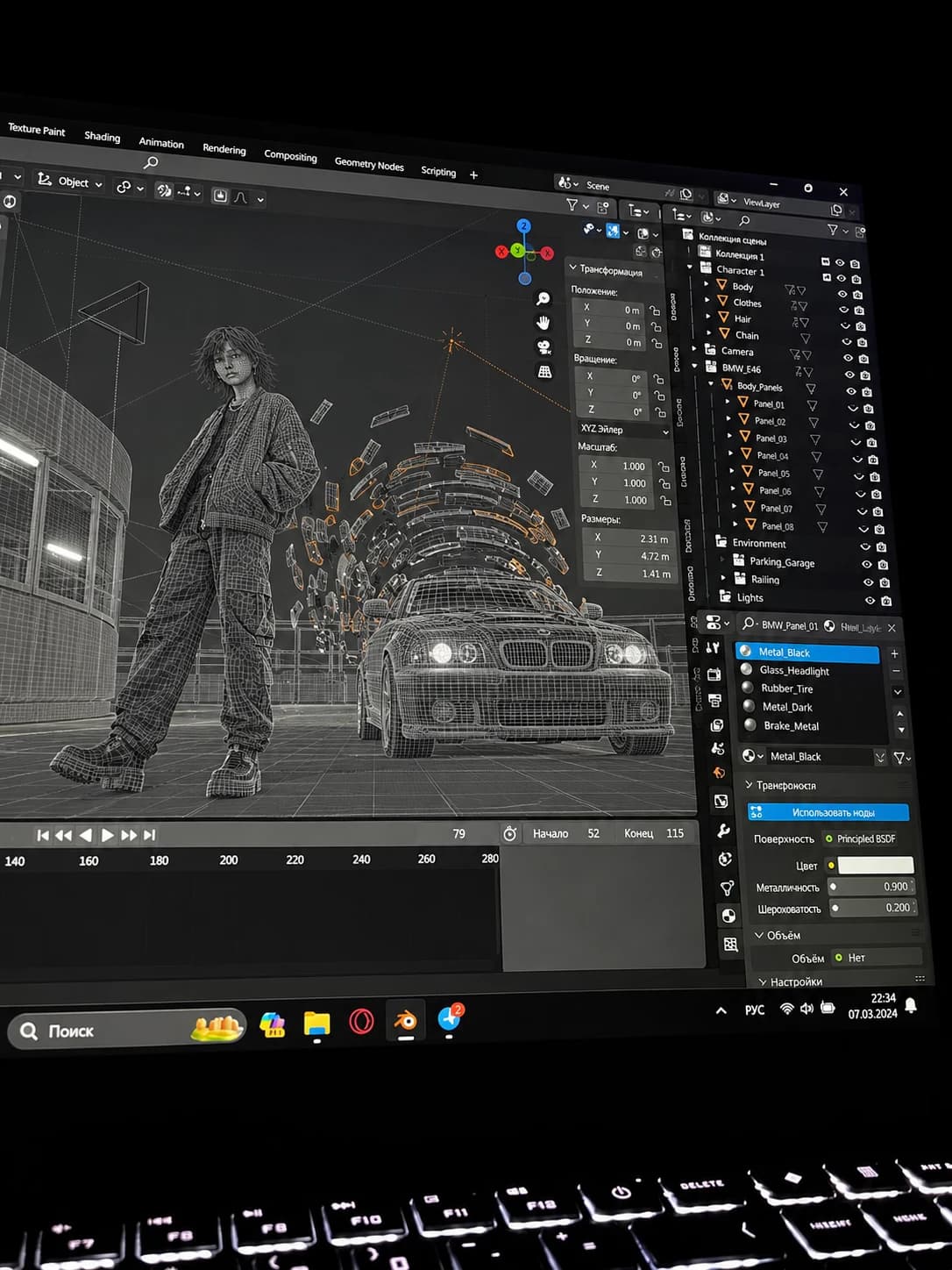Viewport: 952px width, 1270px height.
Task: Click the outliner search magnifier icon
Action: pyautogui.click(x=744, y=220)
